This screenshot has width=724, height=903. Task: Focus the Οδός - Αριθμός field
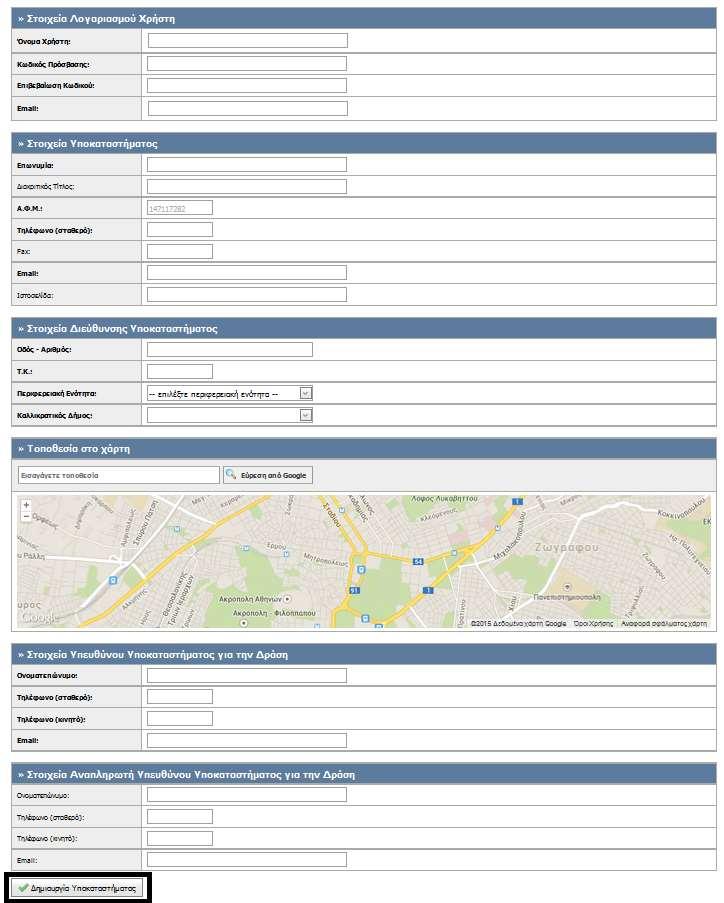230,350
